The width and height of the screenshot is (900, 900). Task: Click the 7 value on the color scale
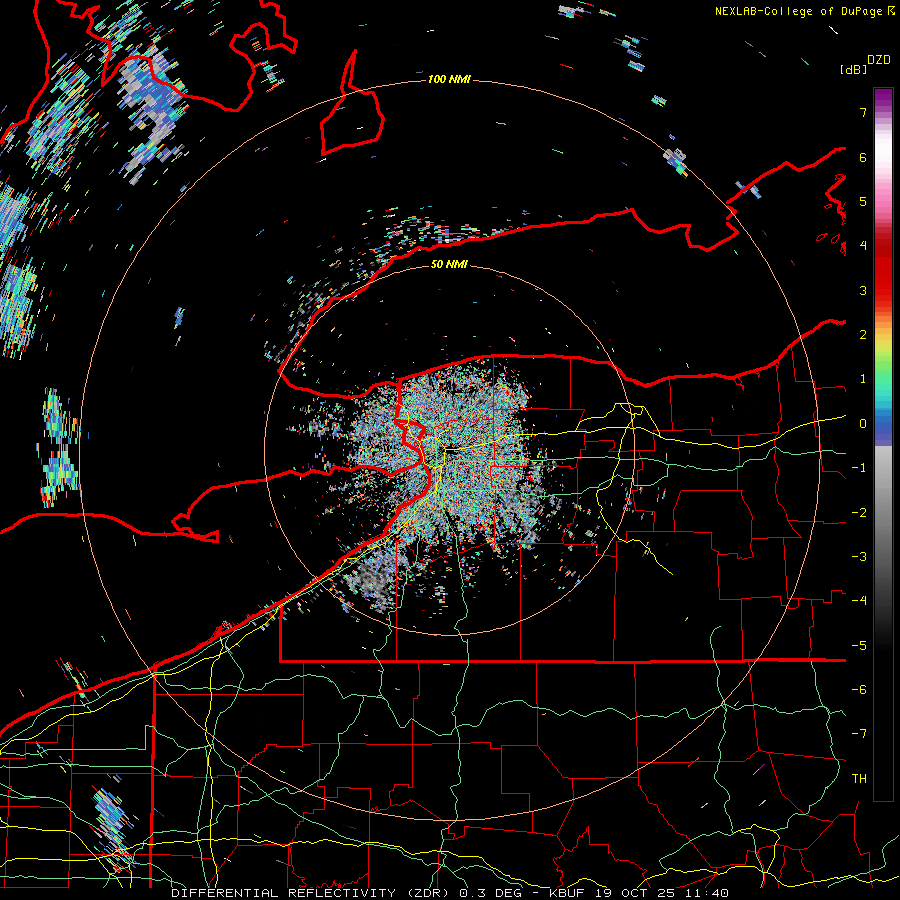coord(863,112)
